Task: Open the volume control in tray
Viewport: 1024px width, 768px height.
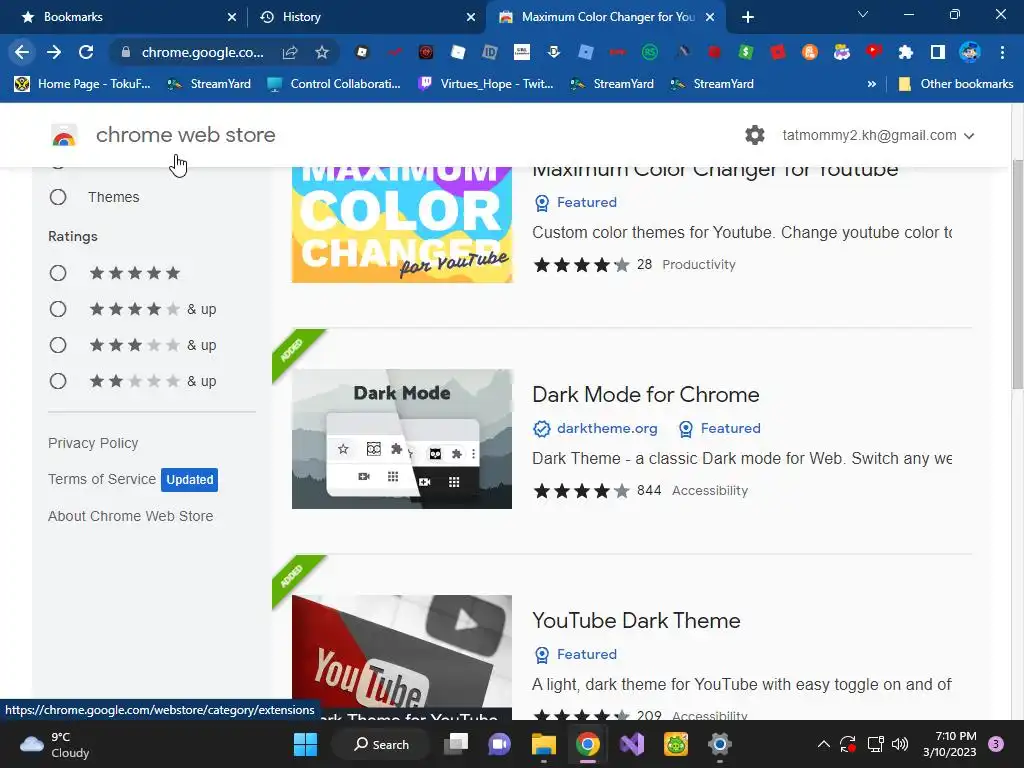Action: [x=900, y=744]
